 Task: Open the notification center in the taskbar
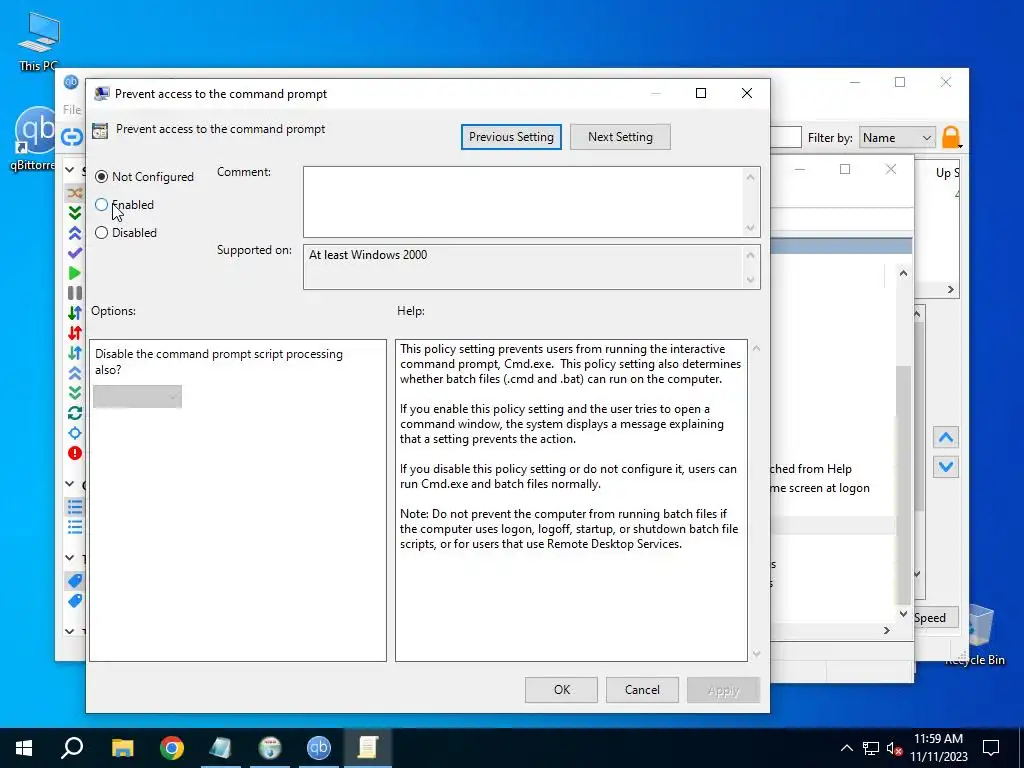click(x=991, y=748)
